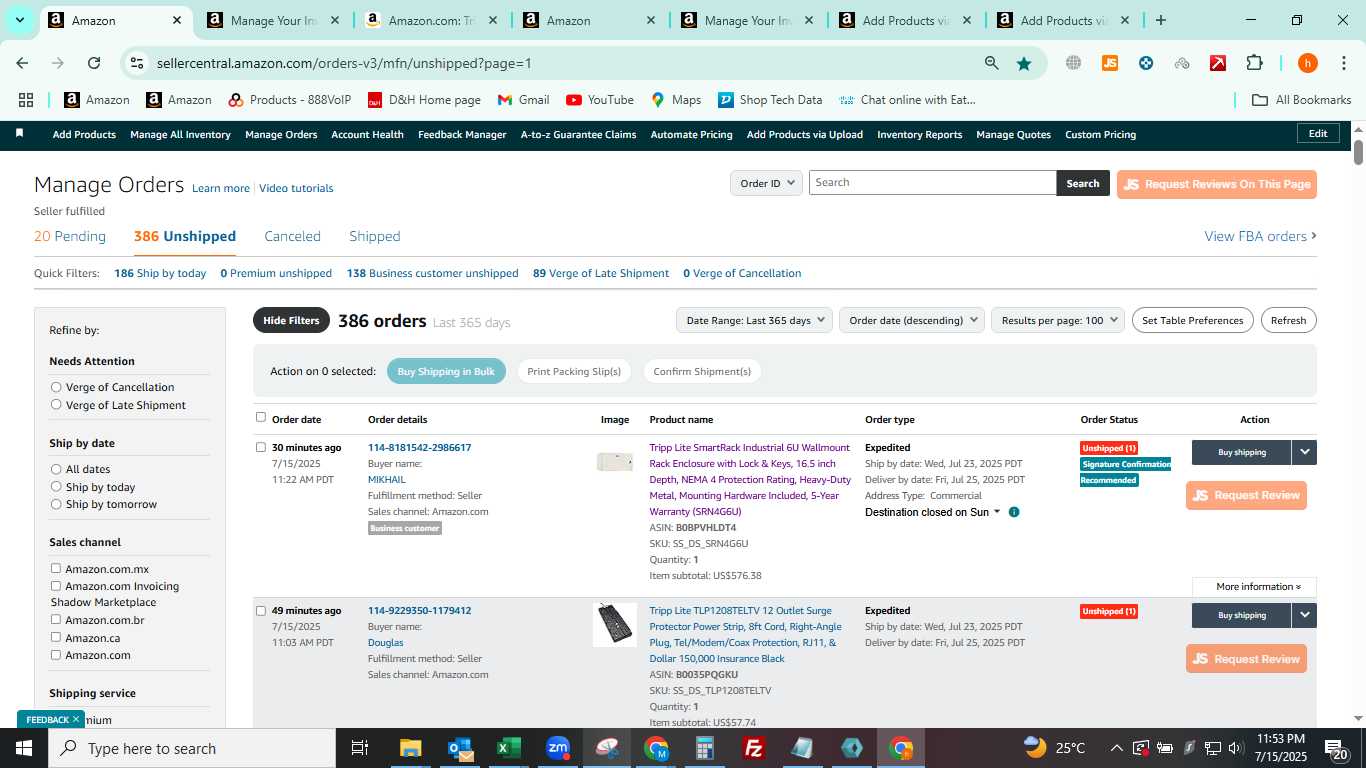Reload the page with the refresh icon
This screenshot has height=768, width=1366.
[94, 63]
